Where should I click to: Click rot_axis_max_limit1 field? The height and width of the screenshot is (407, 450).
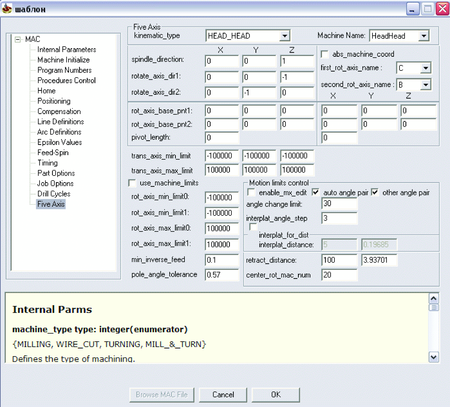222,244
